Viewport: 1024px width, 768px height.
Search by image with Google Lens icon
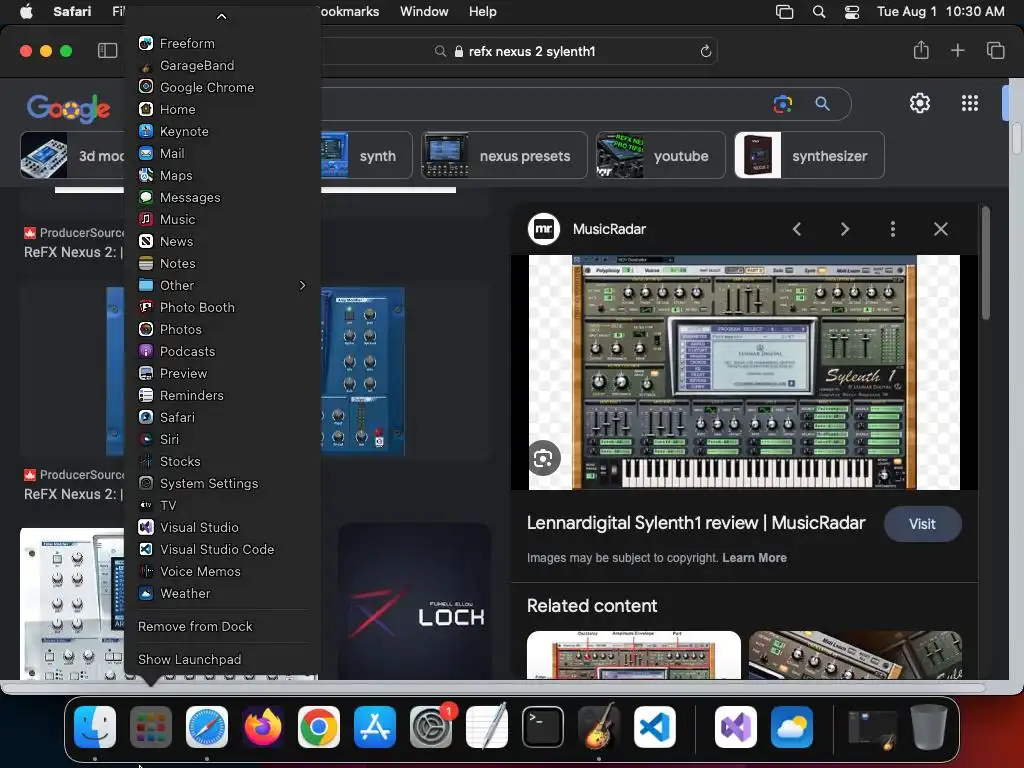pos(782,104)
